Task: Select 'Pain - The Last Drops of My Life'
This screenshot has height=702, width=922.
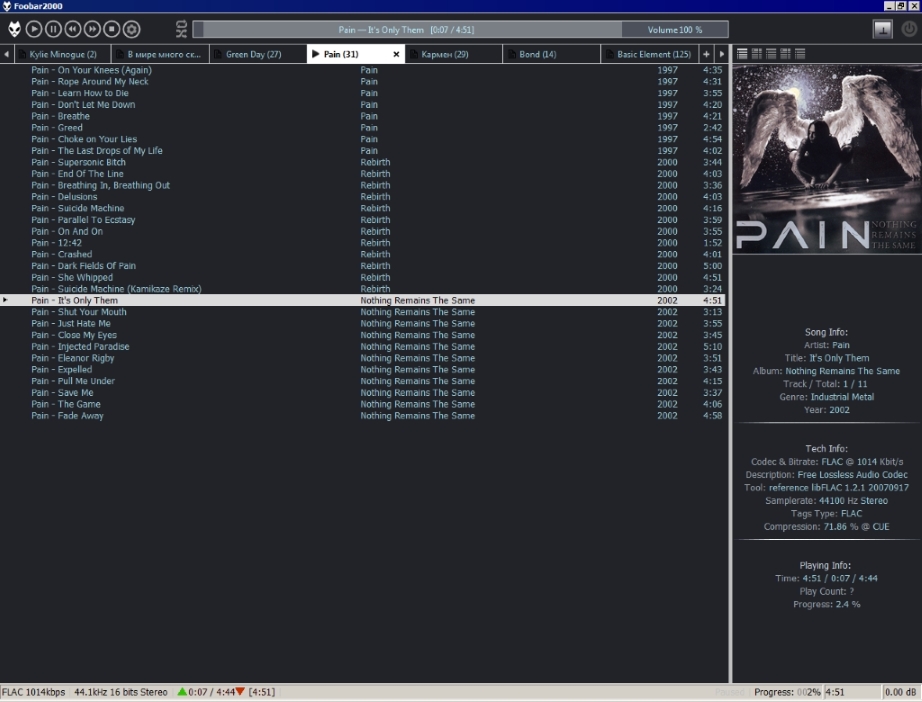Action: point(362,151)
